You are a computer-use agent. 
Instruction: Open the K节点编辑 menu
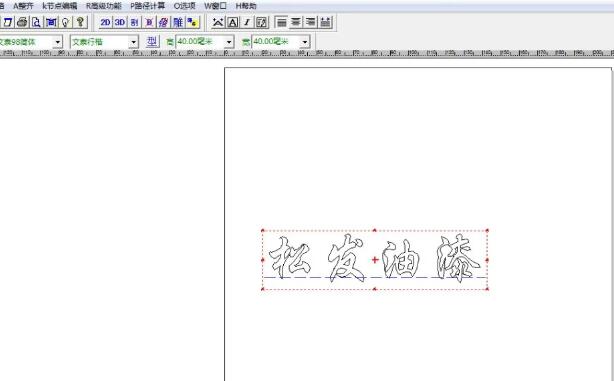(x=60, y=6)
